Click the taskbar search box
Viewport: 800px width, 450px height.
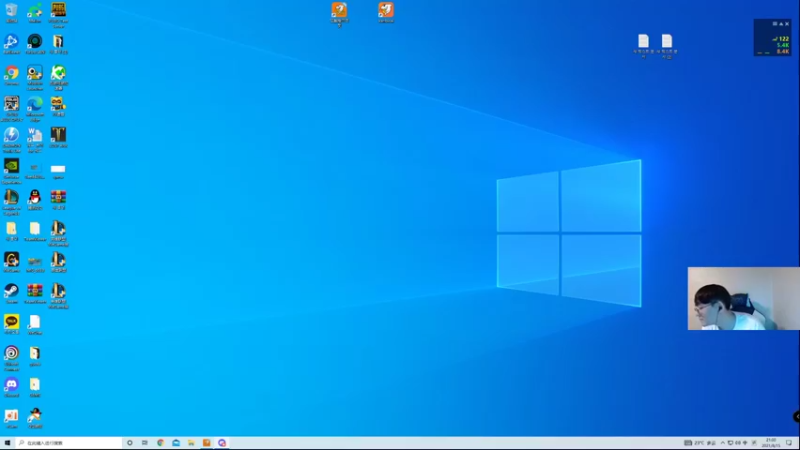(68, 443)
